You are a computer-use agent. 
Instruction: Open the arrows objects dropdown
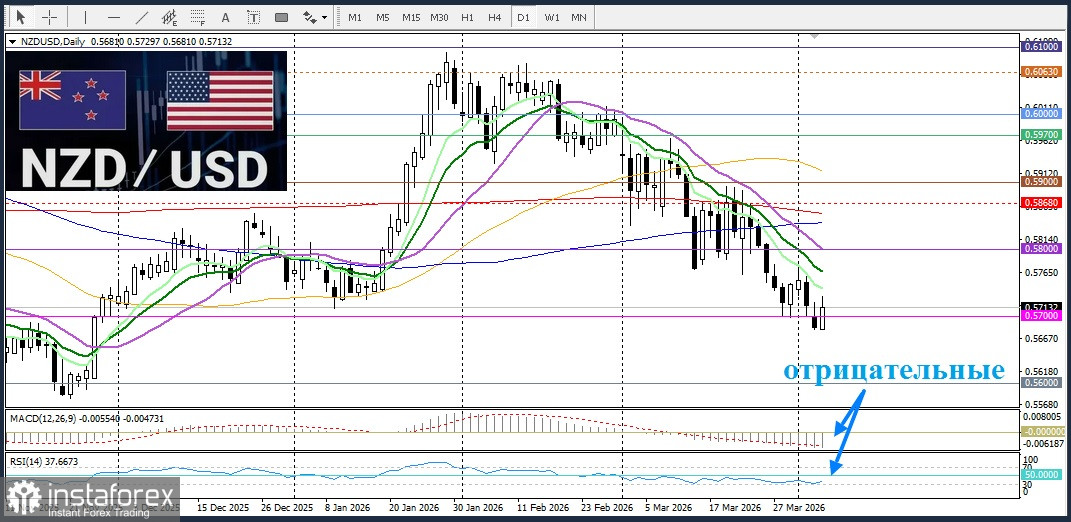point(315,17)
